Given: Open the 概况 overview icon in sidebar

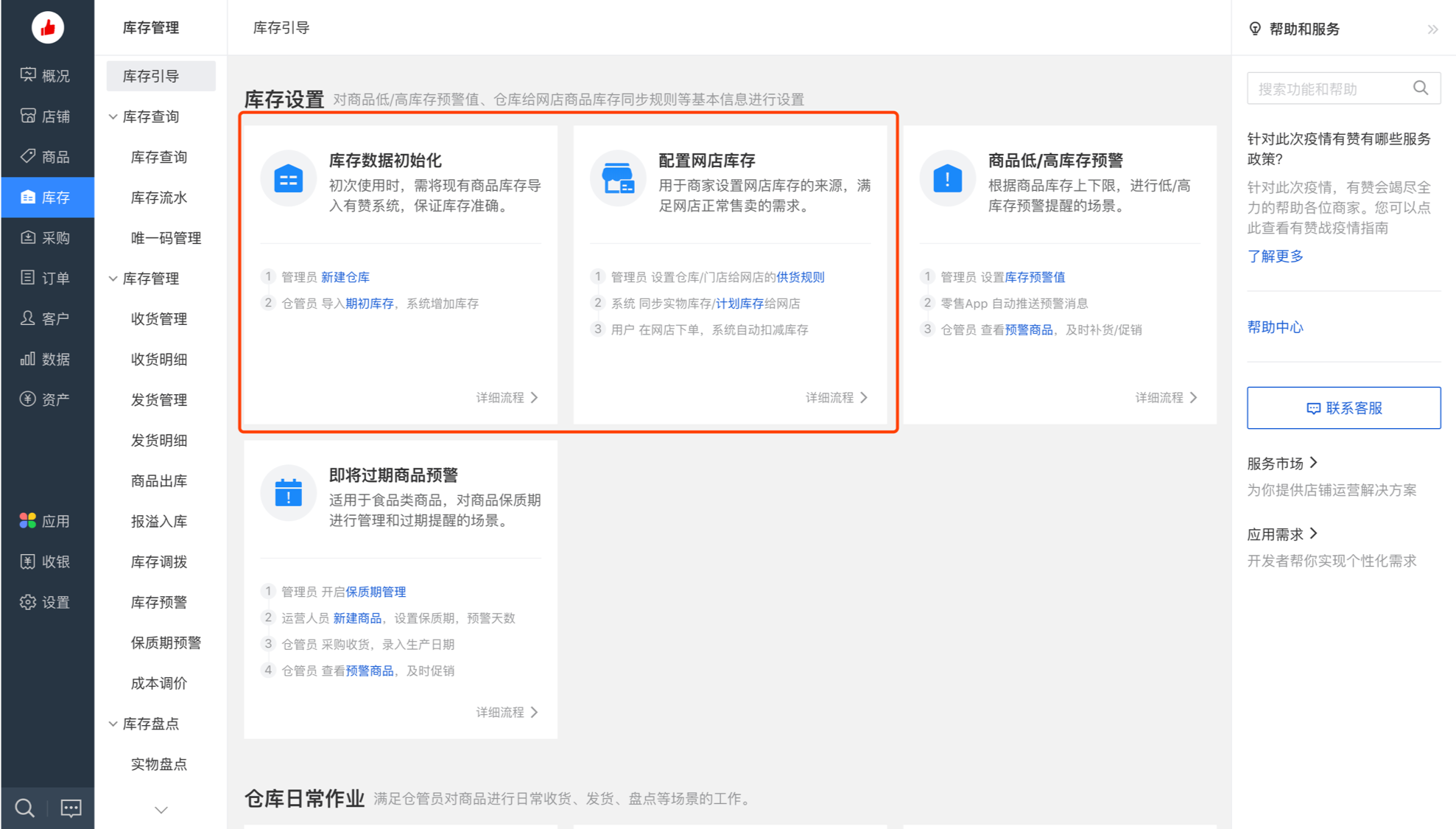Looking at the screenshot, I should [x=28, y=75].
